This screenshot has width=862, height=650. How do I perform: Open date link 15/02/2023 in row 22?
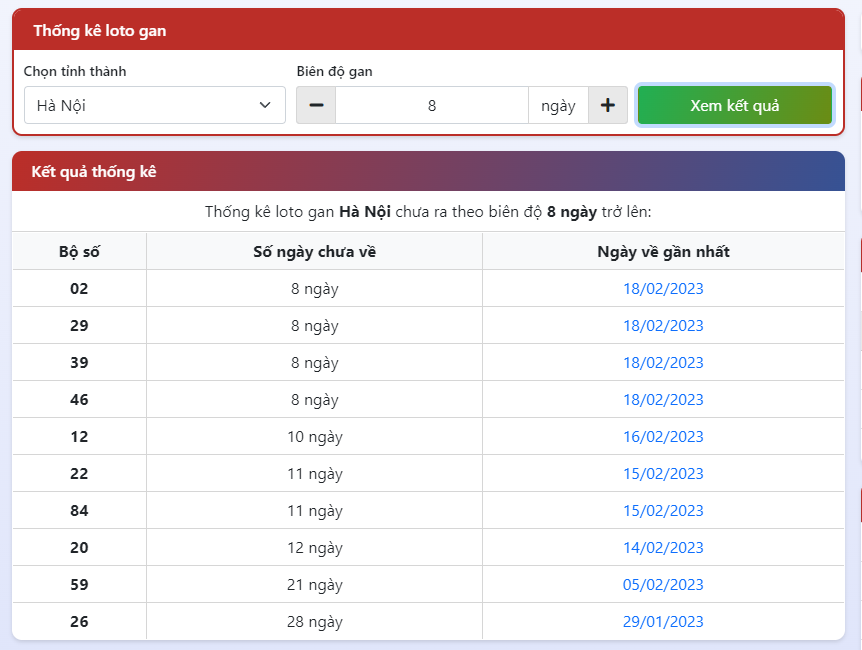663,473
